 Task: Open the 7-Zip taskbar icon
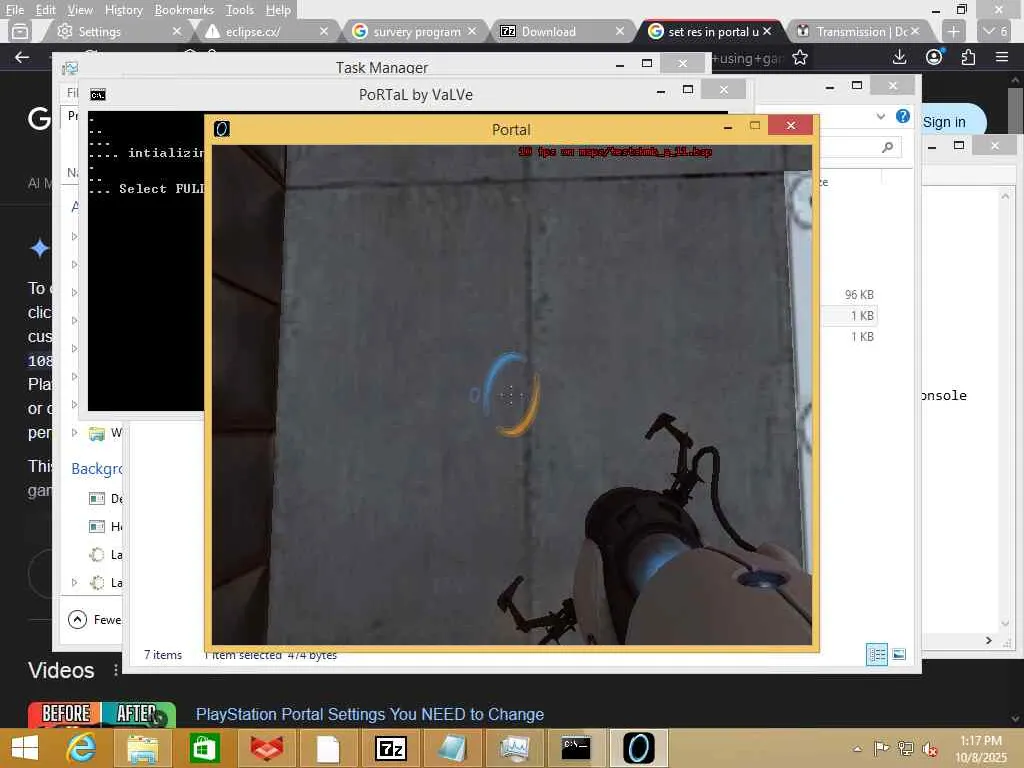[x=390, y=748]
